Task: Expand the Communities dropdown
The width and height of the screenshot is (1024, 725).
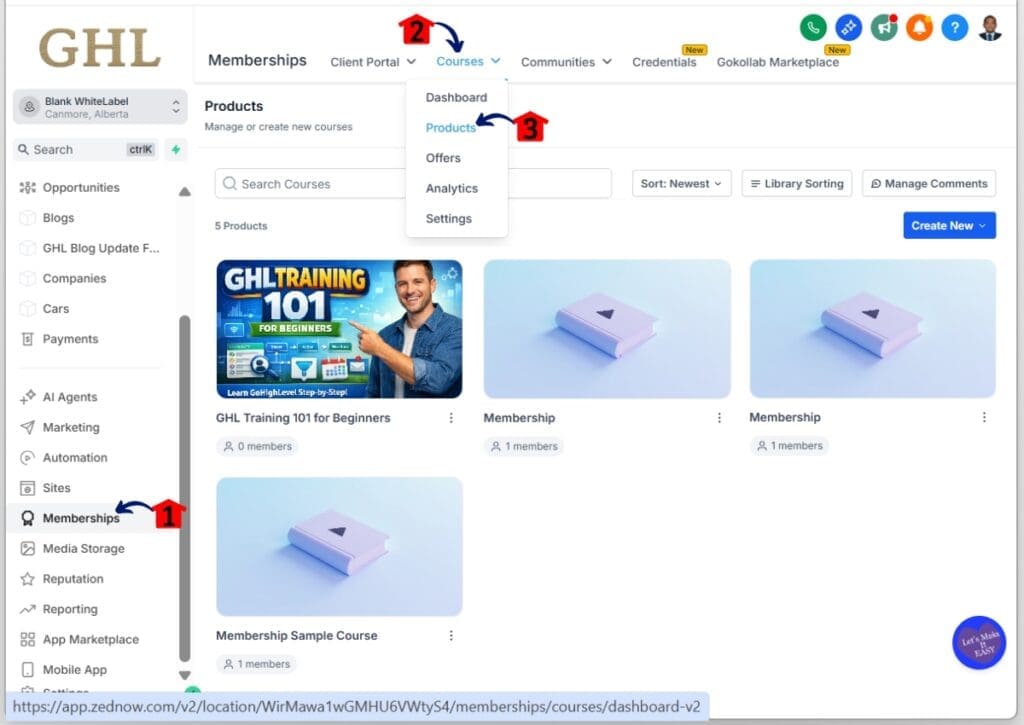Action: pos(566,62)
